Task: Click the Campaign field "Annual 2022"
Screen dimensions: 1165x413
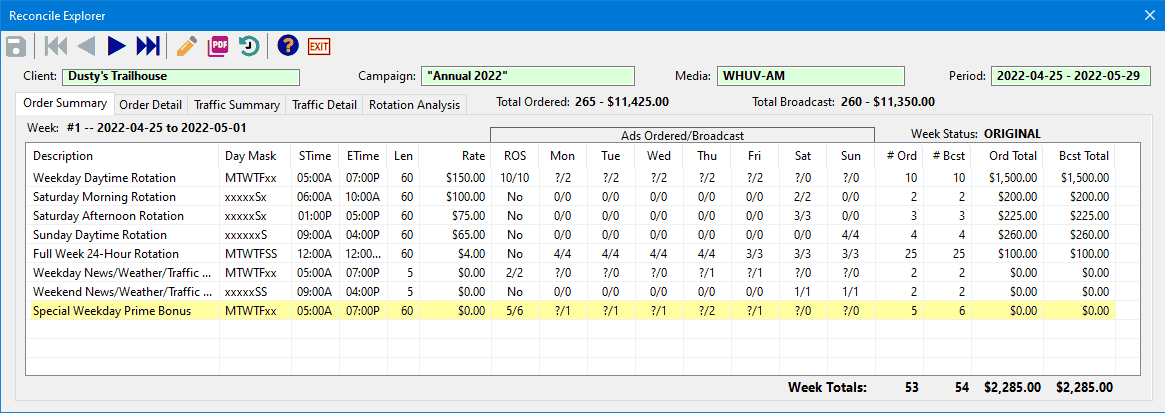Action: click(x=527, y=76)
